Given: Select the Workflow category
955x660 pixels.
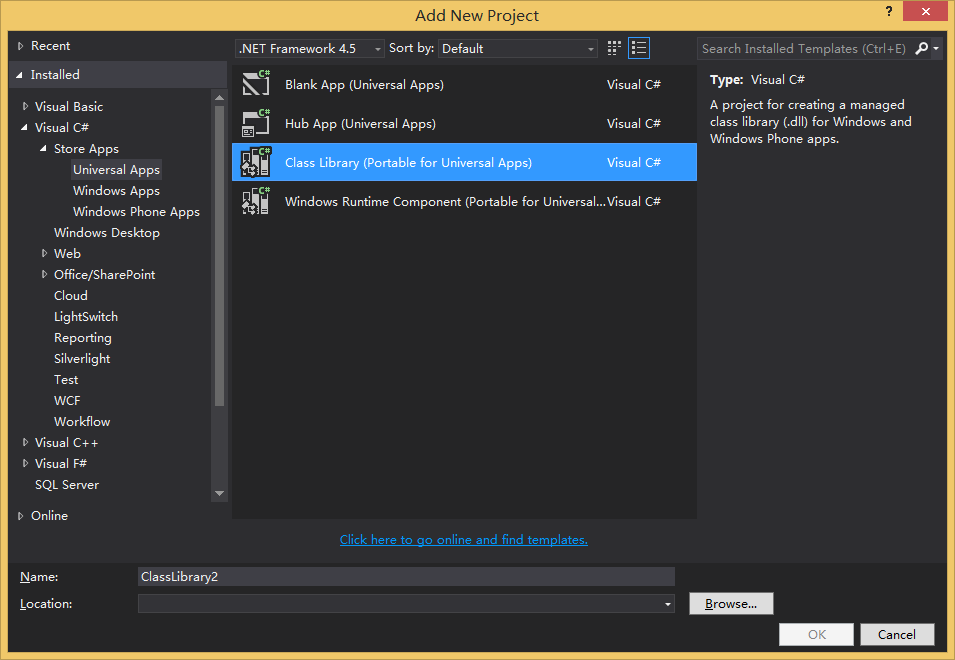Looking at the screenshot, I should 82,421.
